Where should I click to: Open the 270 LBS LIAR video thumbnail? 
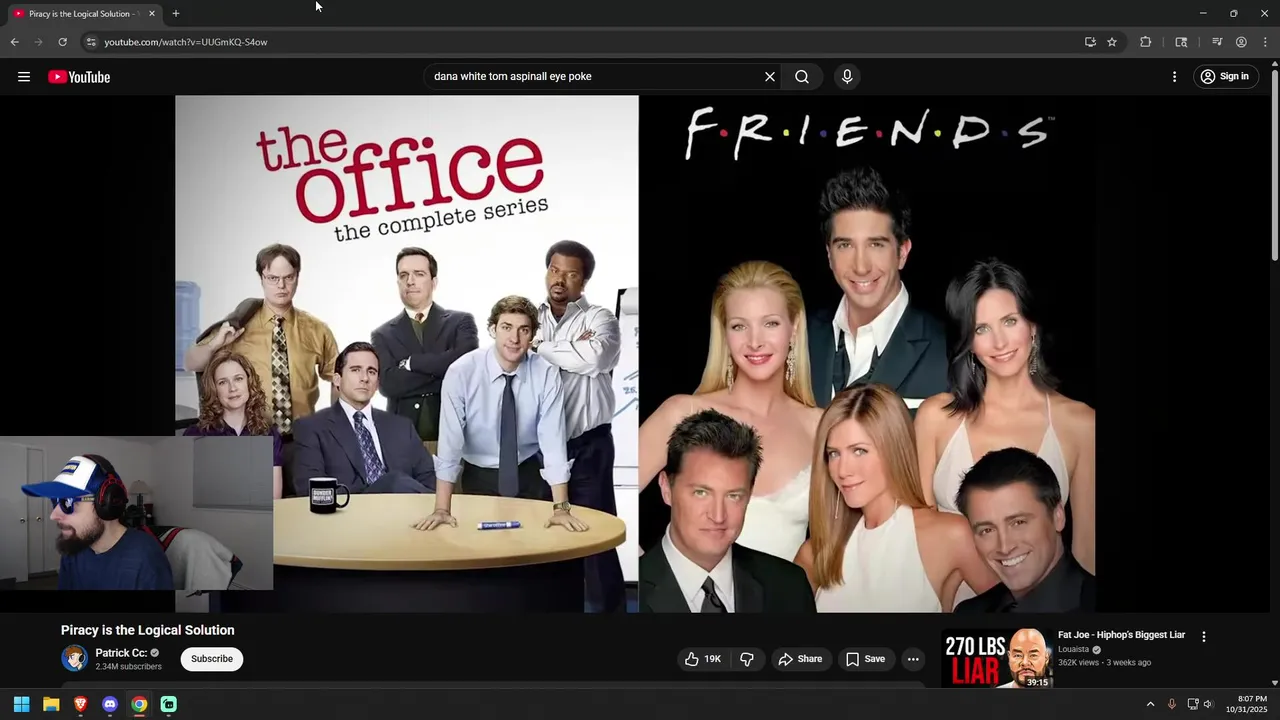[x=996, y=658]
